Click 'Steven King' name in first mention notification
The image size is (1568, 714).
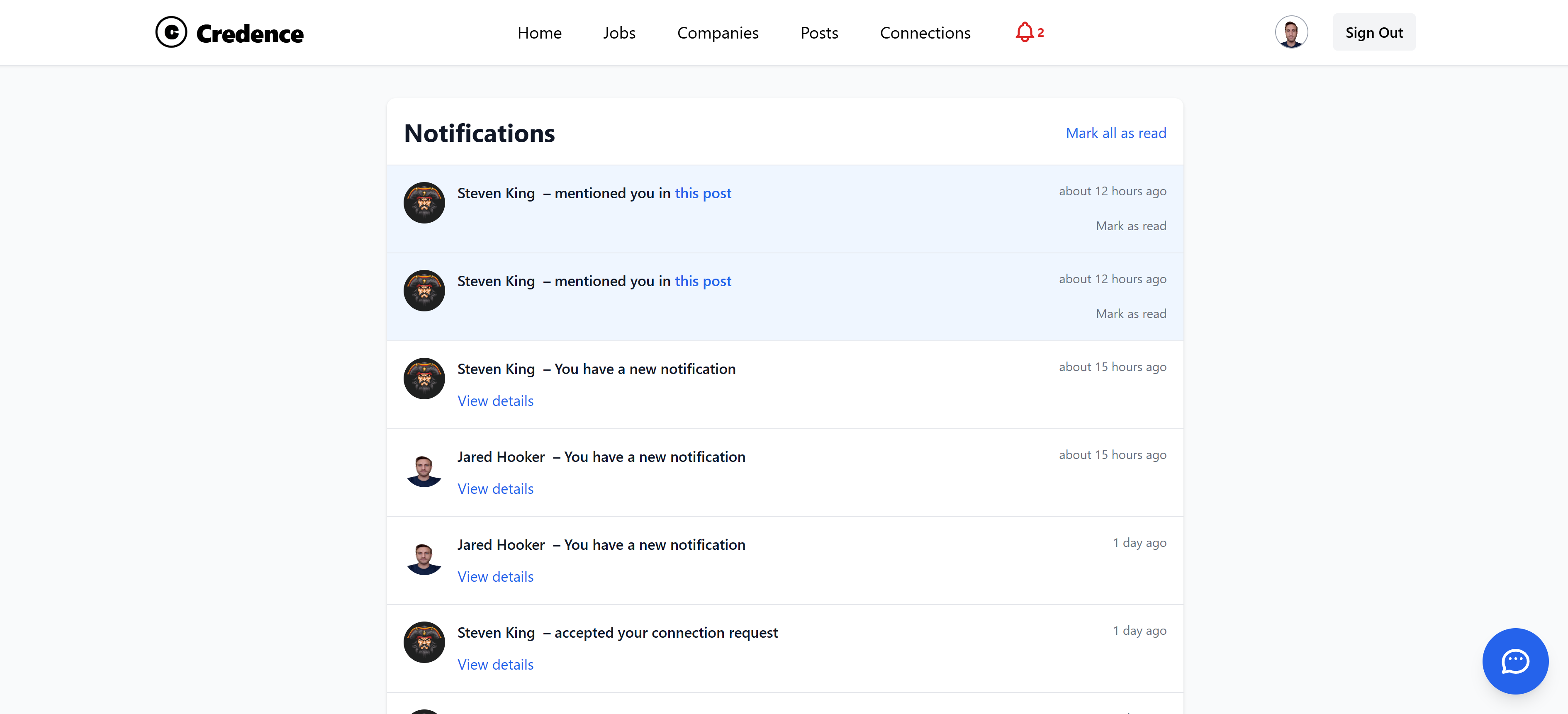(495, 193)
